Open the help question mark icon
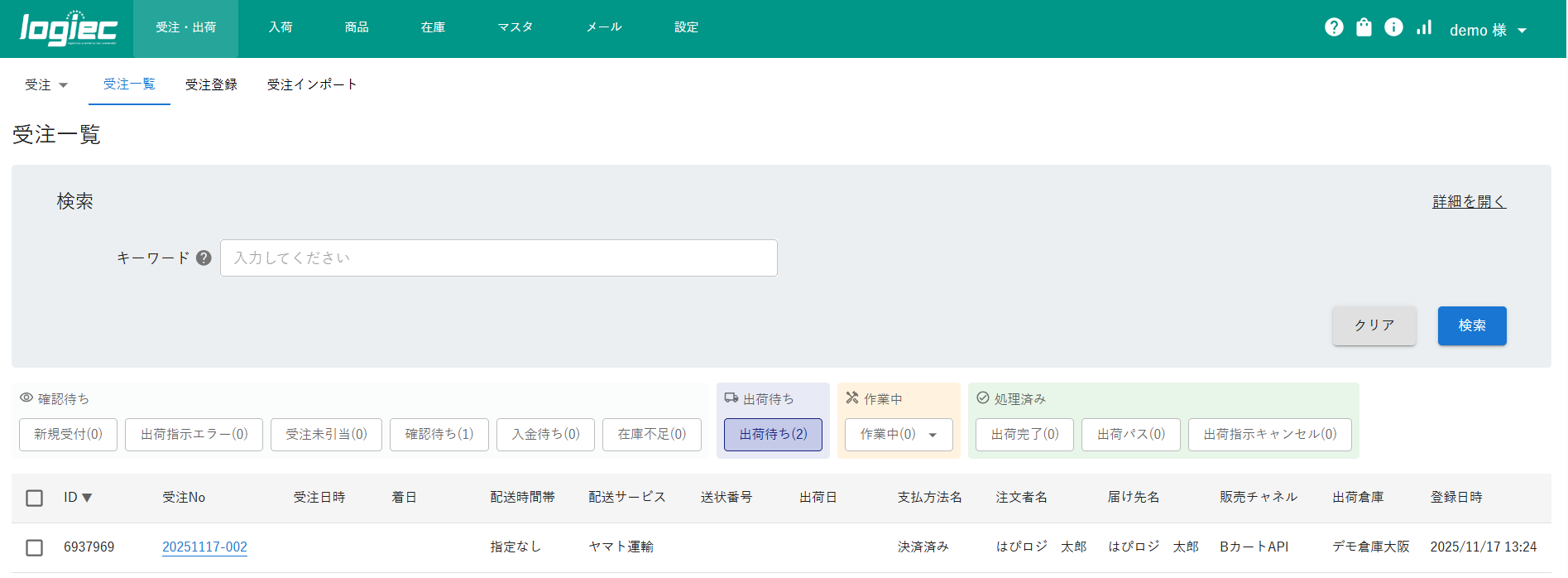Screen dimensions: 1568x578 [1334, 27]
